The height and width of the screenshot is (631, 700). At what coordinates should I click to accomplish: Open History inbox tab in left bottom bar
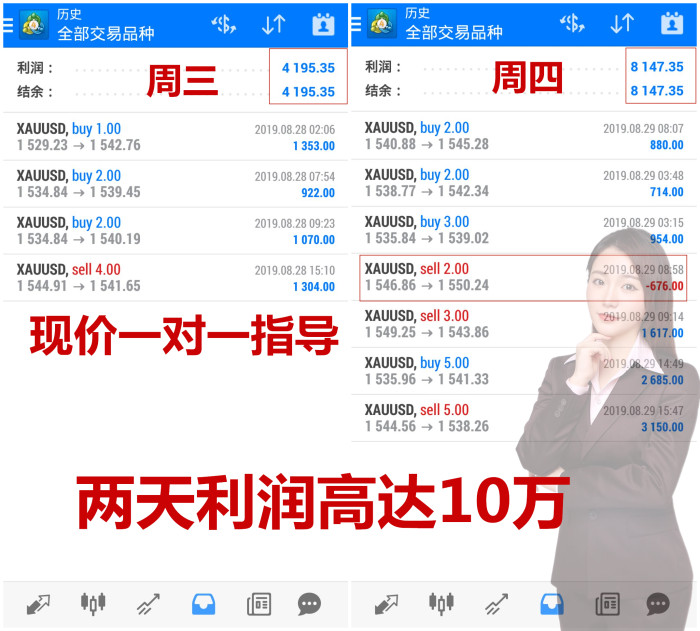click(x=204, y=604)
